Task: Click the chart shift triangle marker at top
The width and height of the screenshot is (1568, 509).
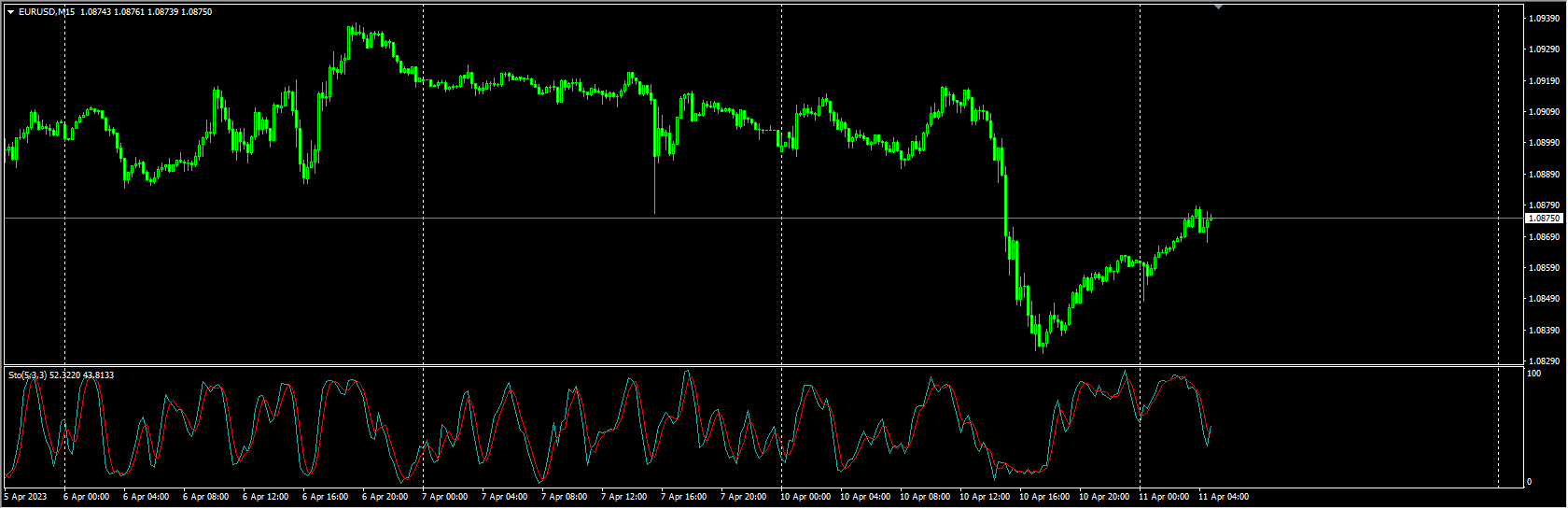Action: point(1218,7)
